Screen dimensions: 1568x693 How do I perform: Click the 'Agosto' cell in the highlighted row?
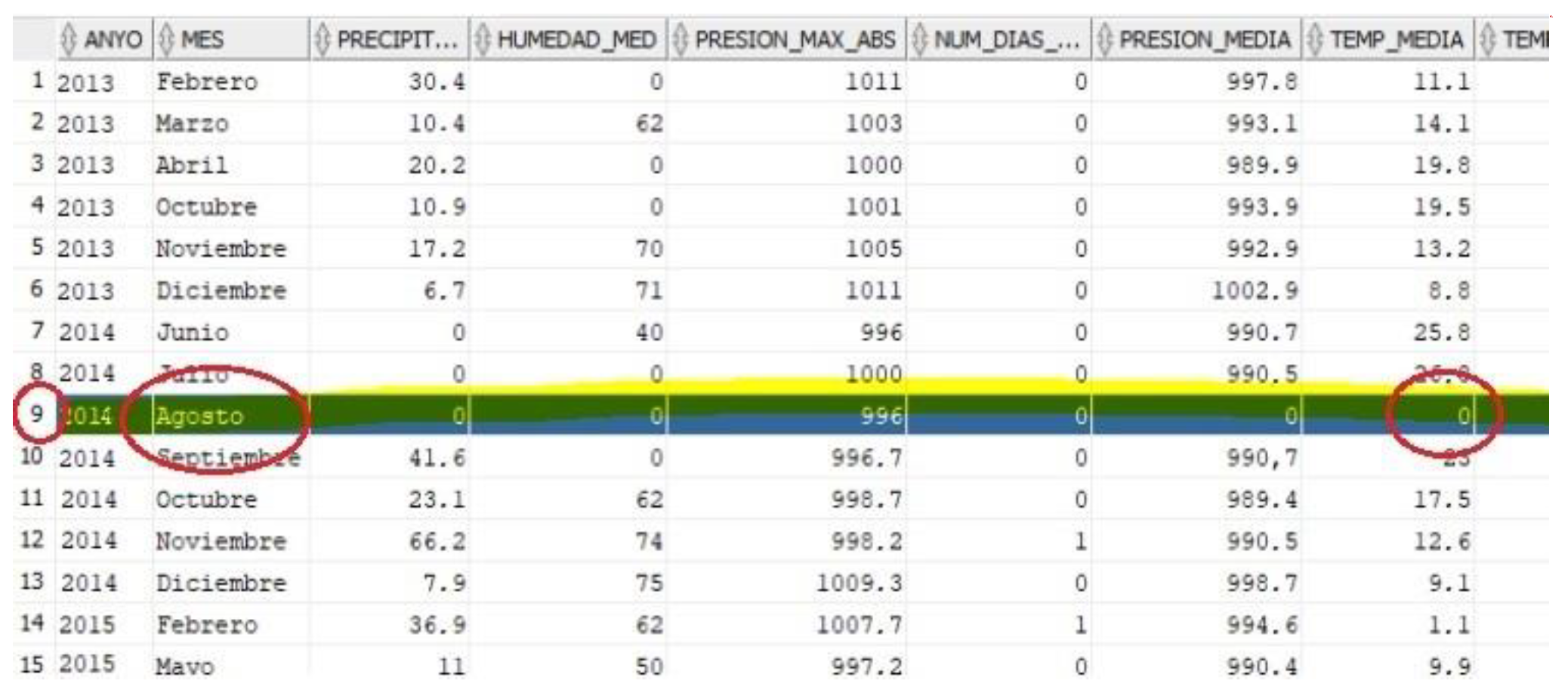pos(199,416)
